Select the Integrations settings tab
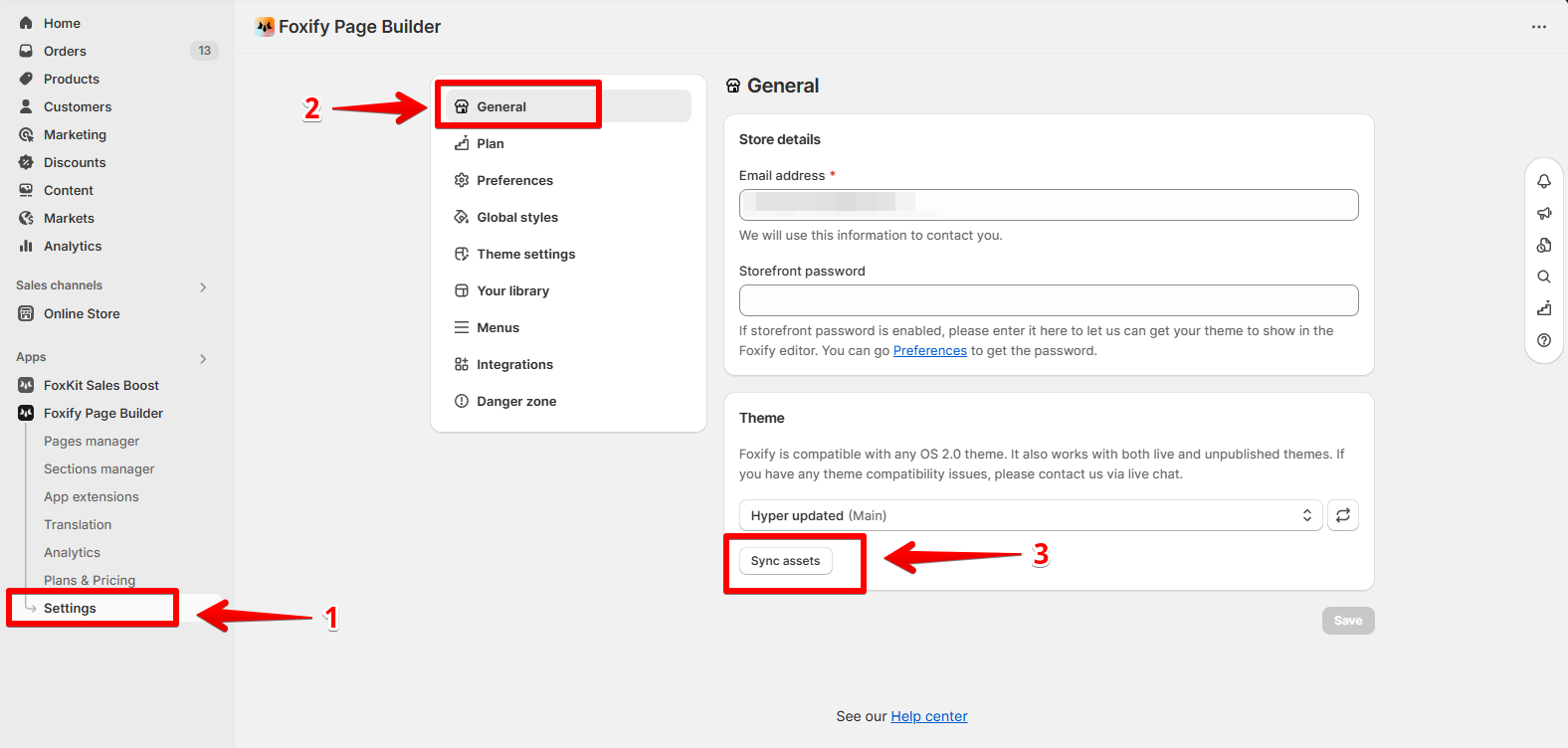Viewport: 1568px width, 748px height. click(x=568, y=364)
